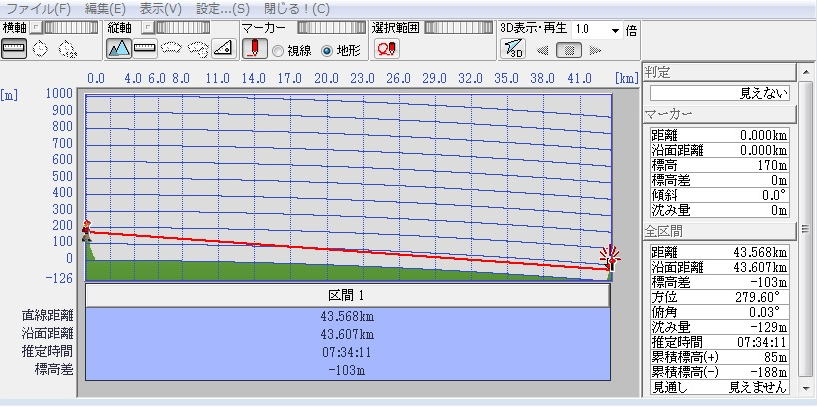The height and width of the screenshot is (407, 817).
Task: Click the right panel scrollbar thumb grip
Action: pos(806,229)
